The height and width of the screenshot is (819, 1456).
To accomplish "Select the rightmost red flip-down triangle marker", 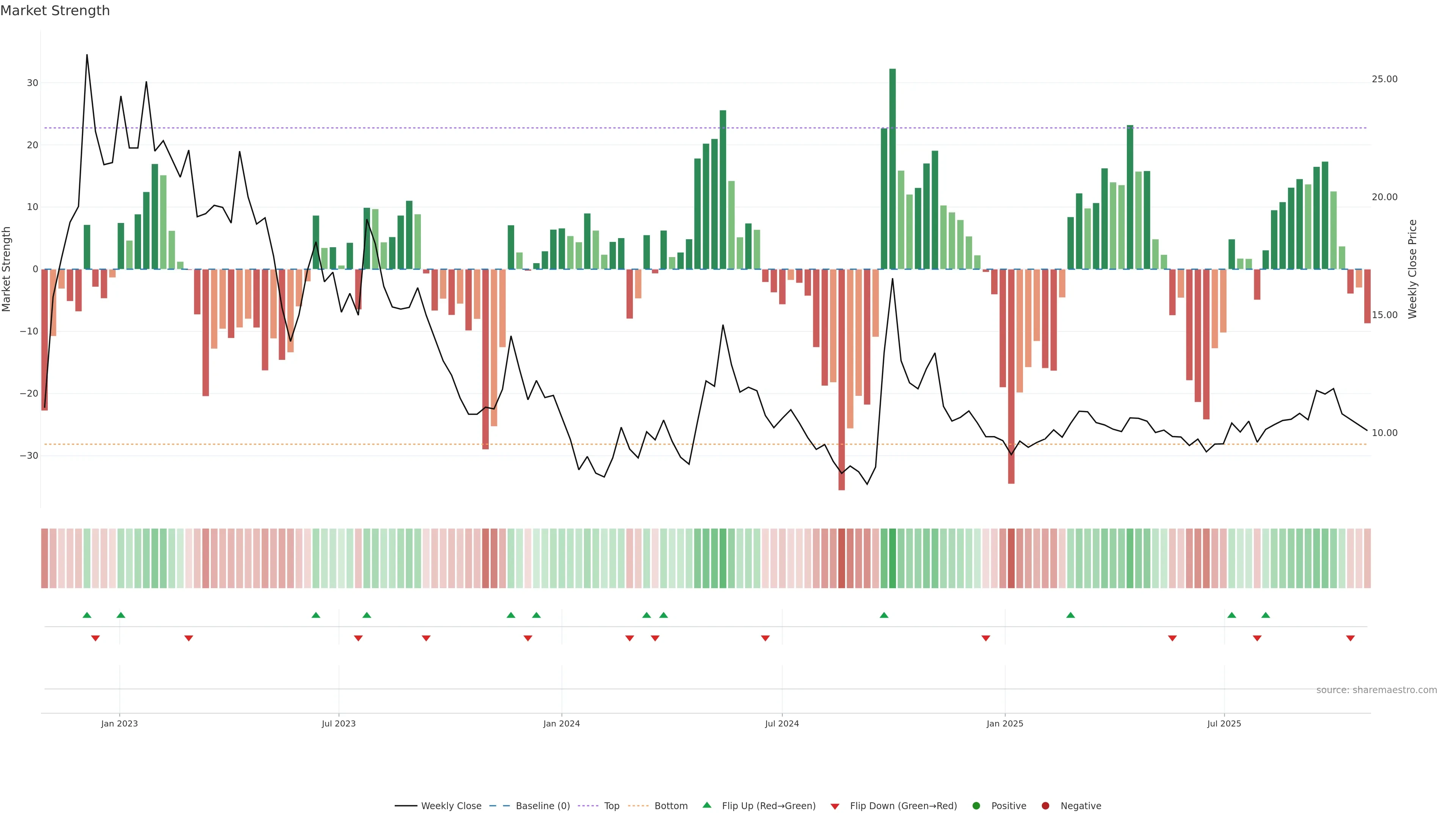I will pyautogui.click(x=1350, y=638).
